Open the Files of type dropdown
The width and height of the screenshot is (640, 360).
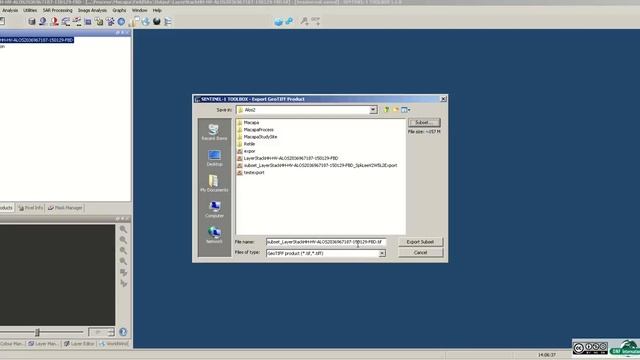(382, 253)
